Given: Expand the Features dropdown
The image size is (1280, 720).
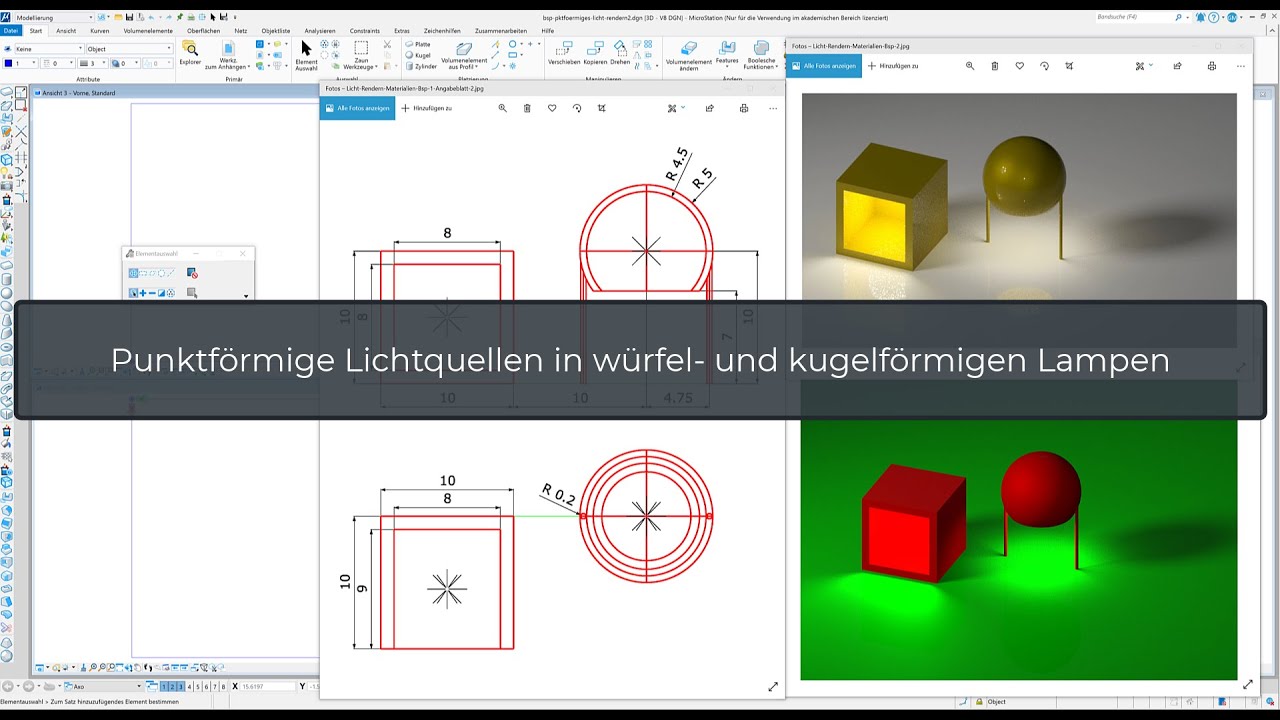Looking at the screenshot, I should 727,56.
